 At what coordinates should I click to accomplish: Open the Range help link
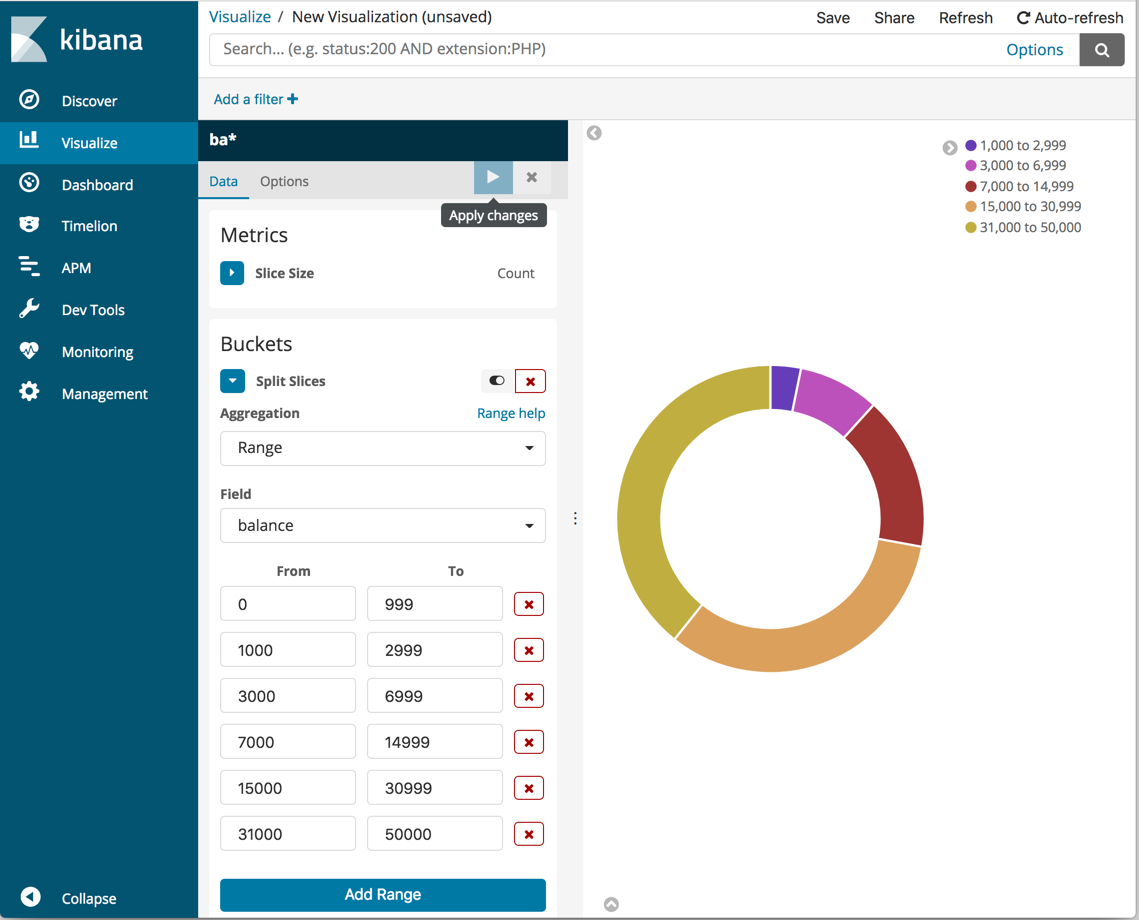tap(511, 413)
